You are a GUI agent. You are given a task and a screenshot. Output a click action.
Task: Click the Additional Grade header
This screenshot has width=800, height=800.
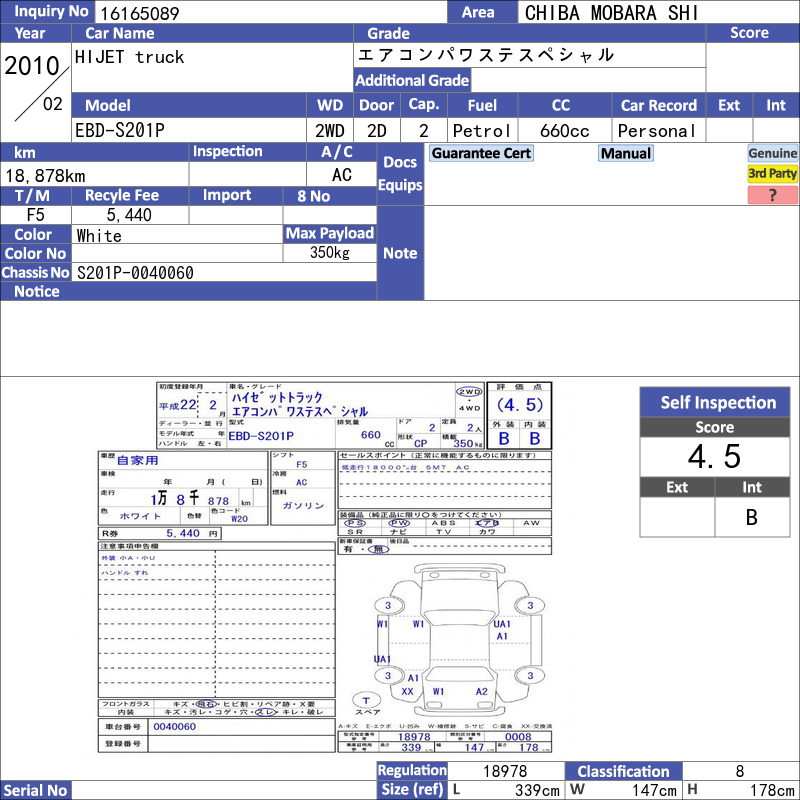pyautogui.click(x=412, y=80)
